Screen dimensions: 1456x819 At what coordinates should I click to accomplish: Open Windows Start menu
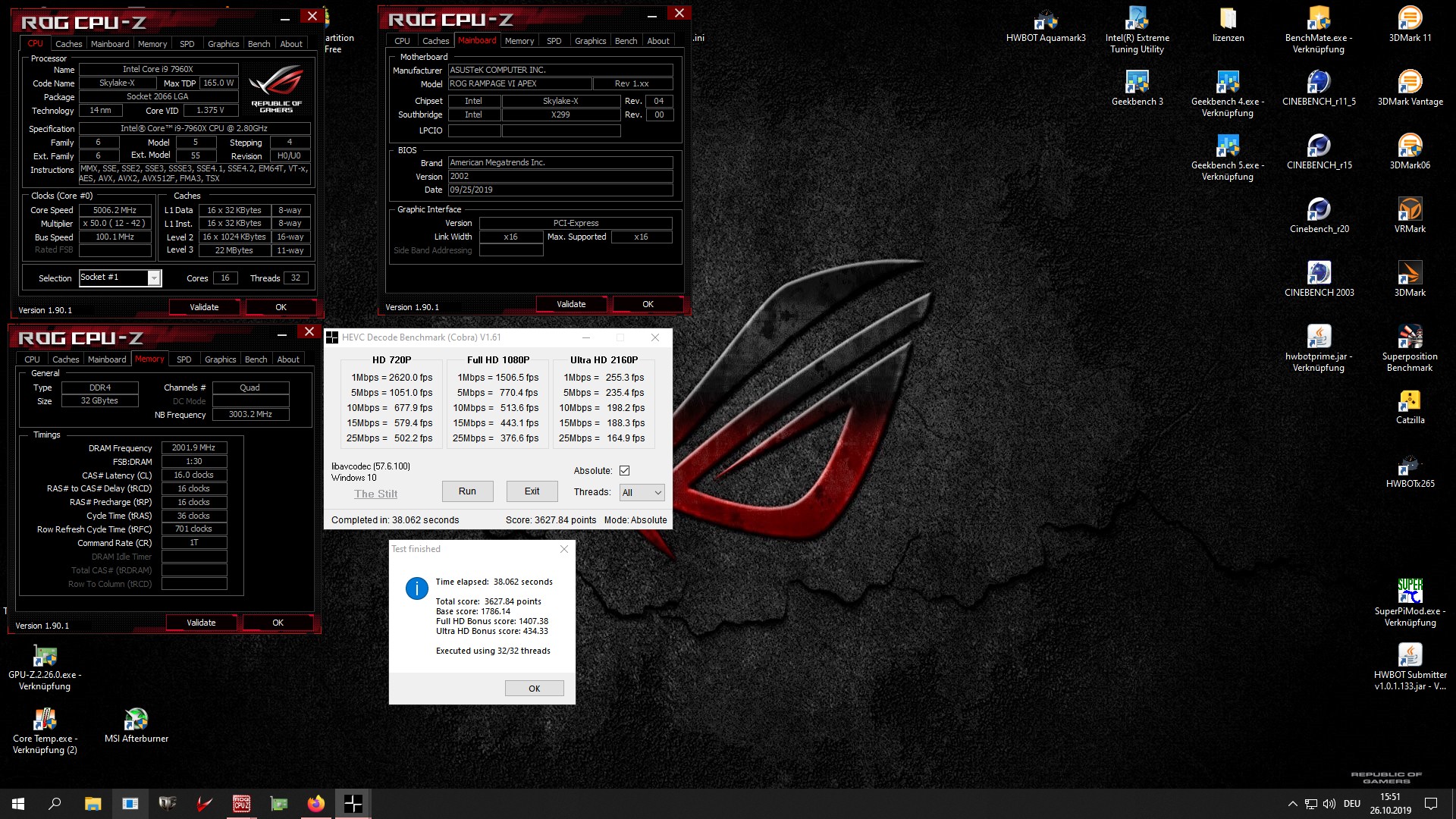point(18,803)
